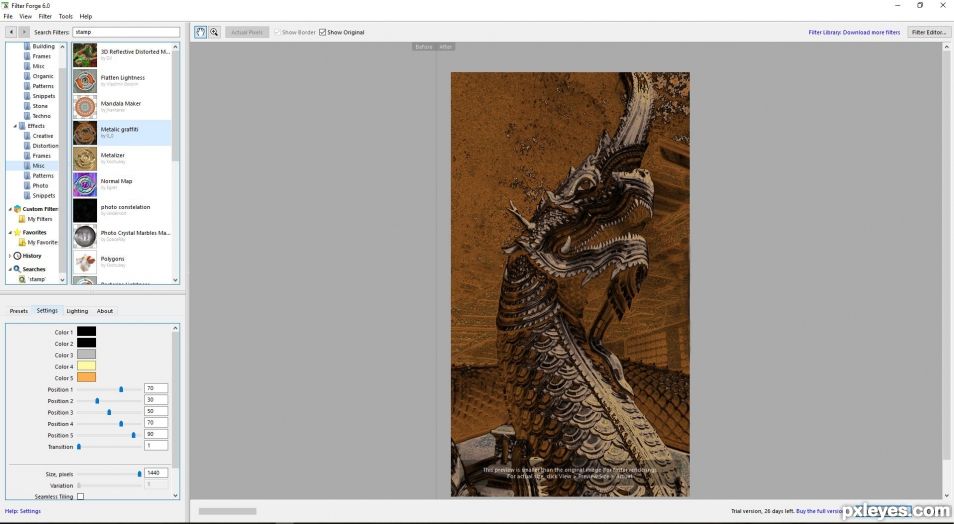Open the Organic category folder icon
The width and height of the screenshot is (954, 524).
27,76
